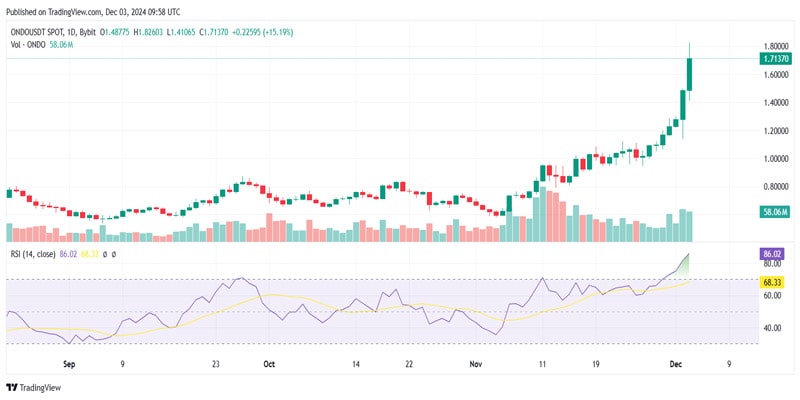The width and height of the screenshot is (800, 400).
Task: Click the Nov label on date axis
Action: pos(476,364)
